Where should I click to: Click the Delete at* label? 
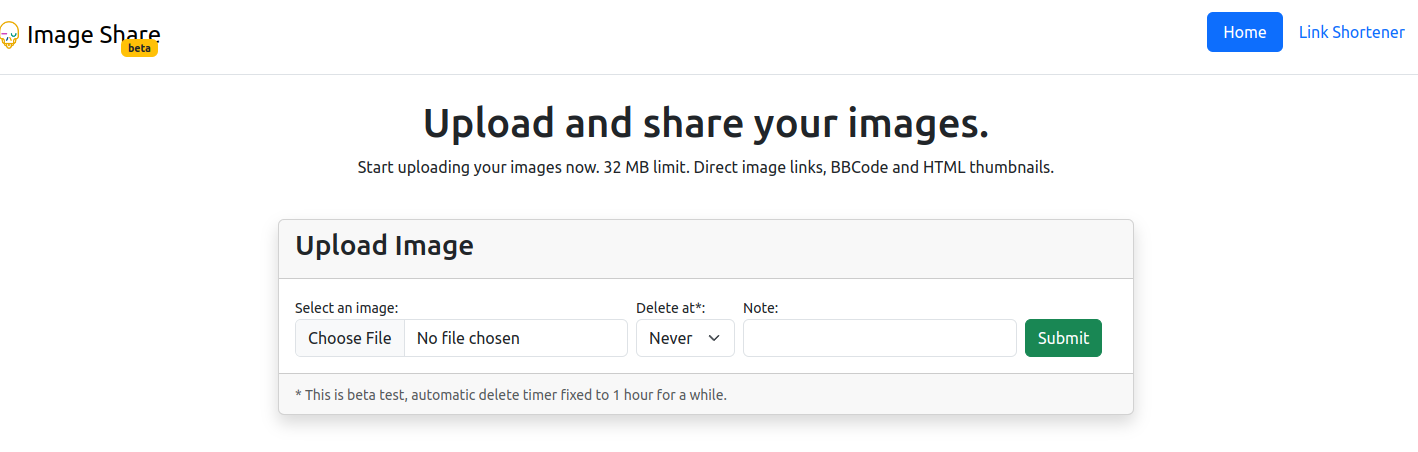tap(671, 308)
